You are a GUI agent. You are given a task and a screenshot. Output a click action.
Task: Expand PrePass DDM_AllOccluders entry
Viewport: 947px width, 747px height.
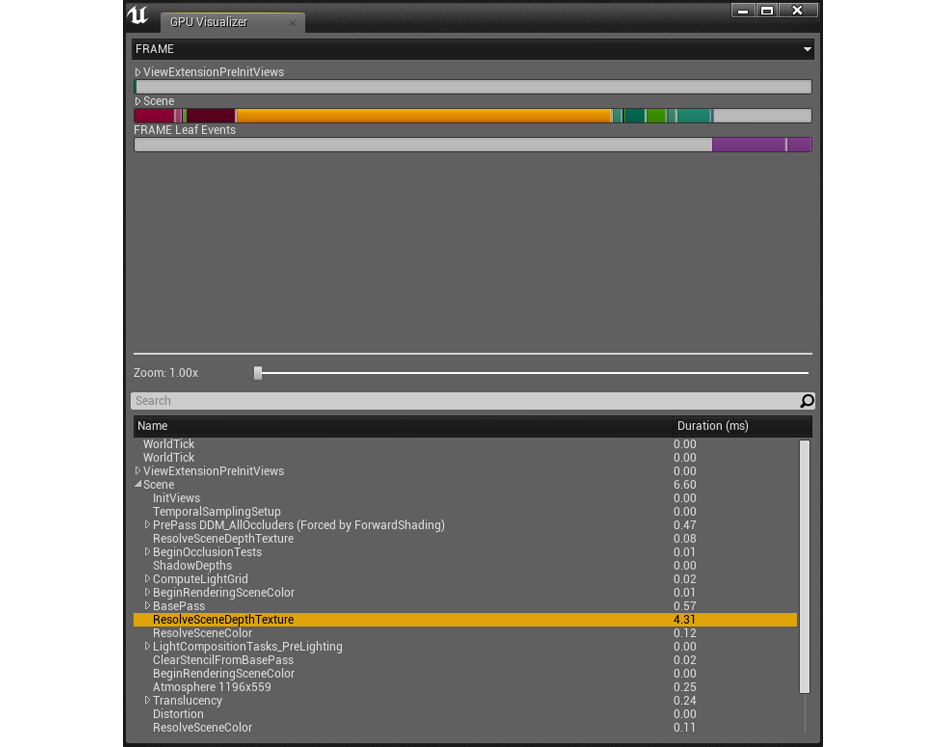click(x=148, y=526)
